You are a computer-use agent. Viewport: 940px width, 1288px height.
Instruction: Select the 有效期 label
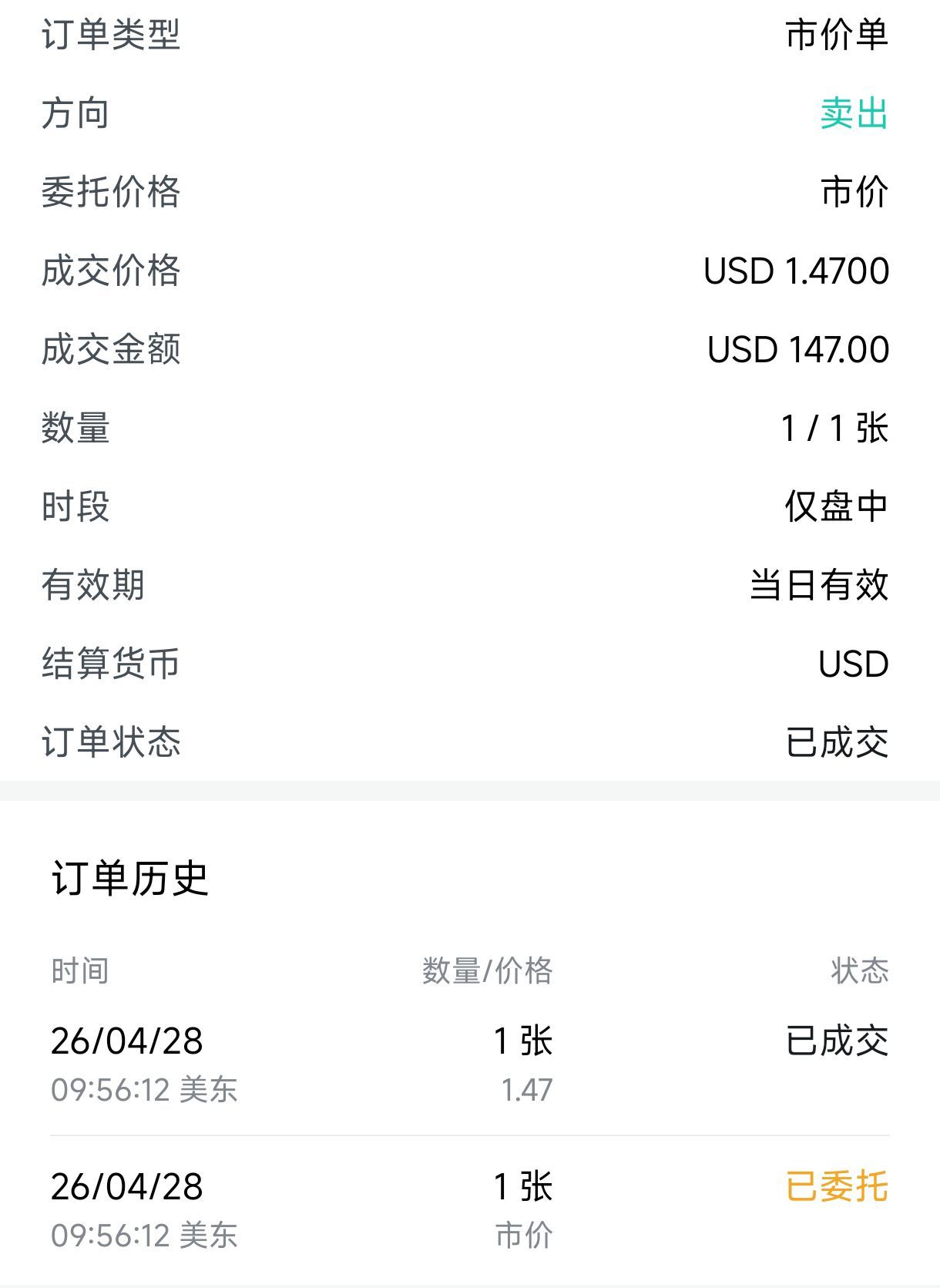pos(93,586)
